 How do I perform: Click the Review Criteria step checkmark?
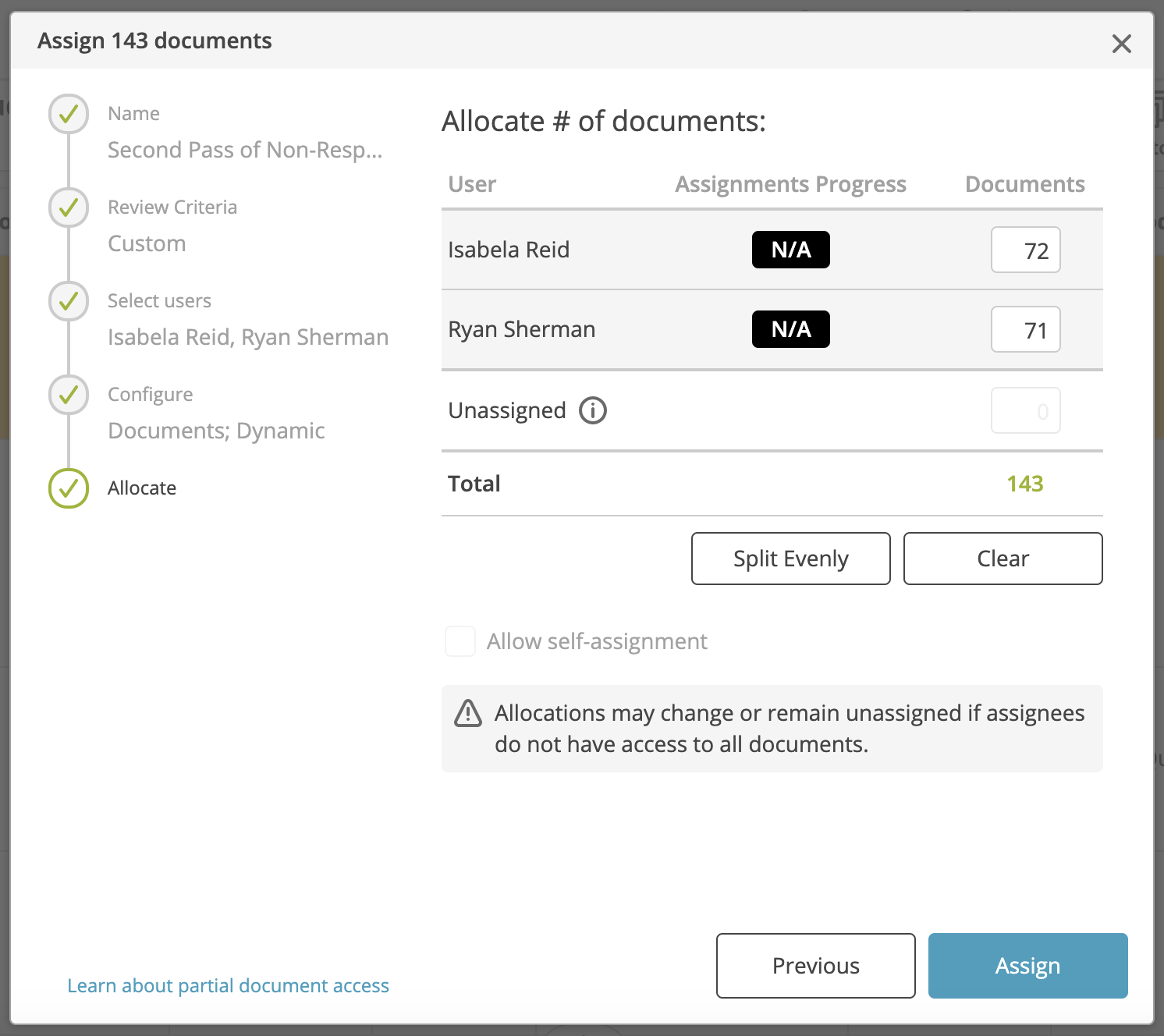point(68,208)
